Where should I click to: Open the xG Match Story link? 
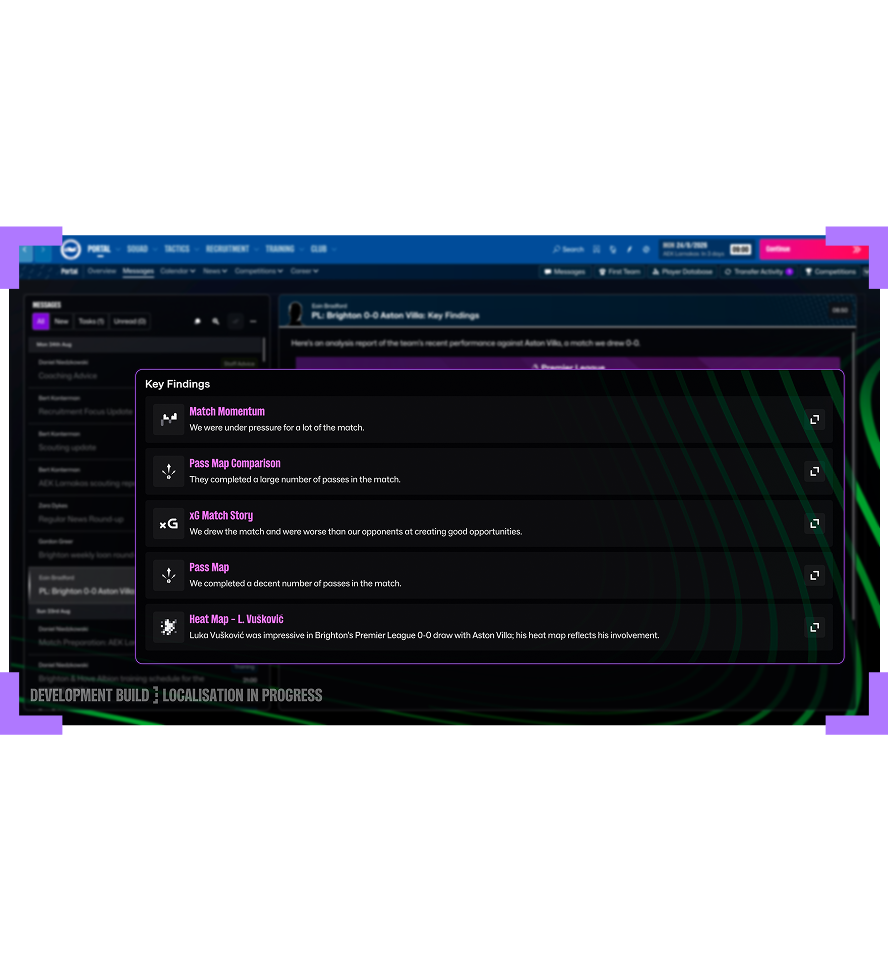(x=221, y=516)
